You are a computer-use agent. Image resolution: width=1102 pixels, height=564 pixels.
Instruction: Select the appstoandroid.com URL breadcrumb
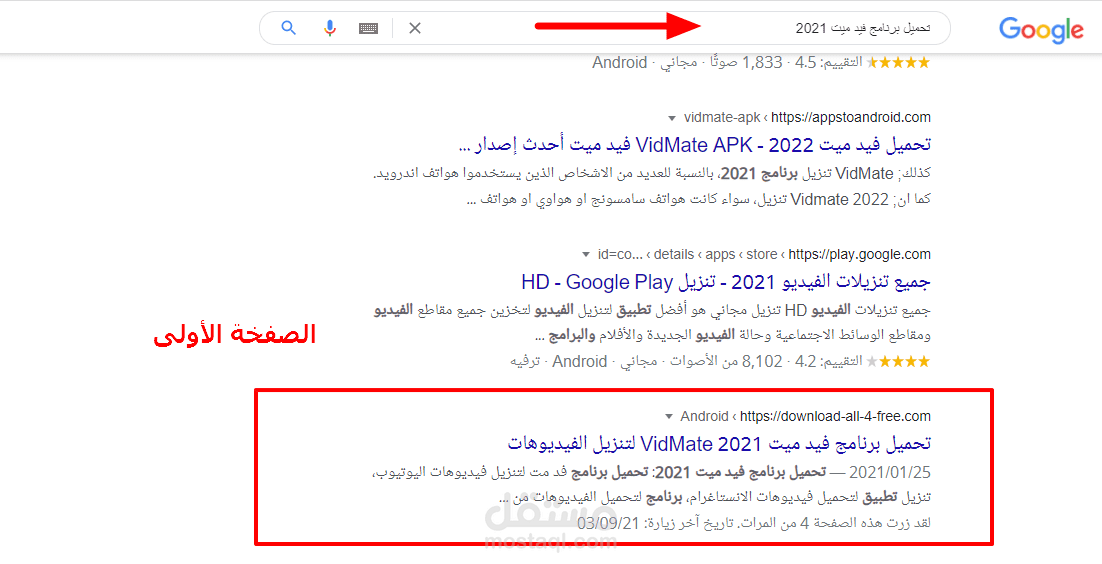tap(807, 117)
